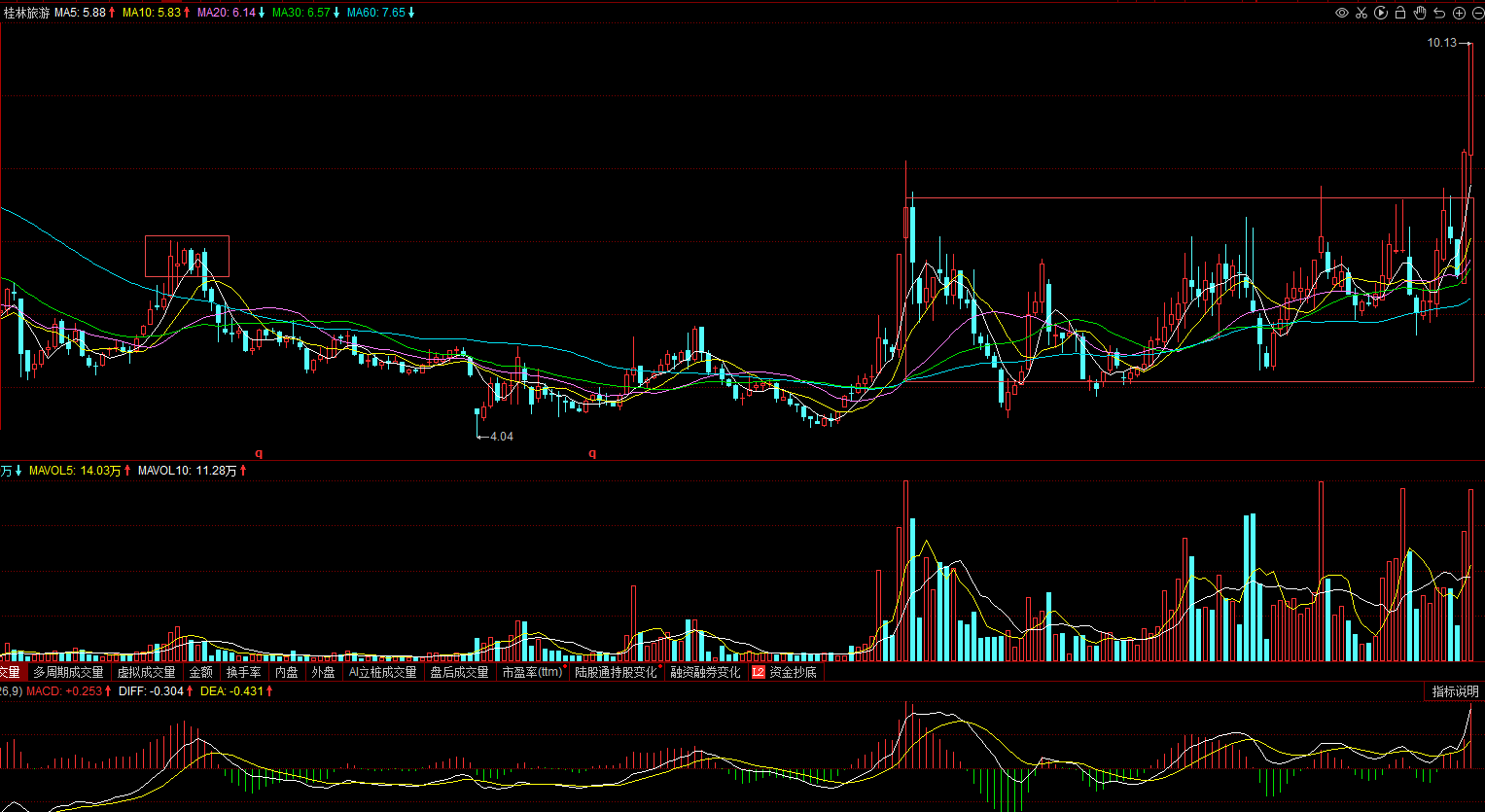The height and width of the screenshot is (812, 1485).
Task: Activate the hand pan tool
Action: click(1420, 13)
